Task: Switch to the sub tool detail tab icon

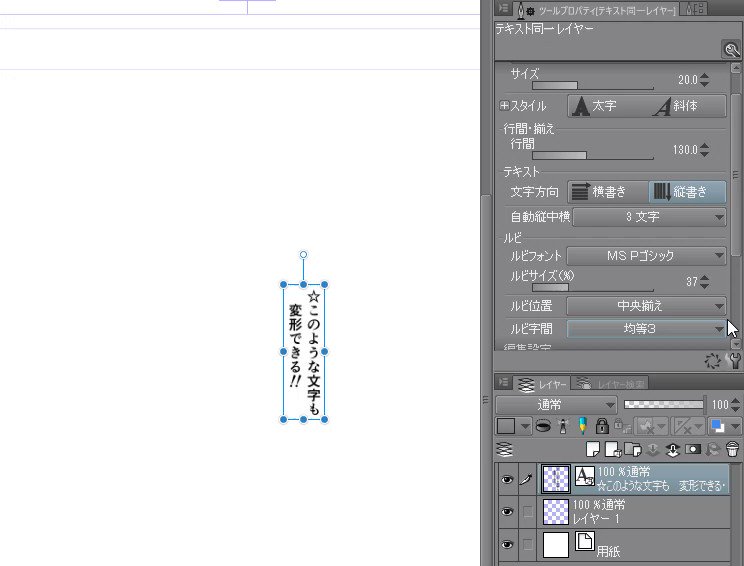Action: [694, 9]
